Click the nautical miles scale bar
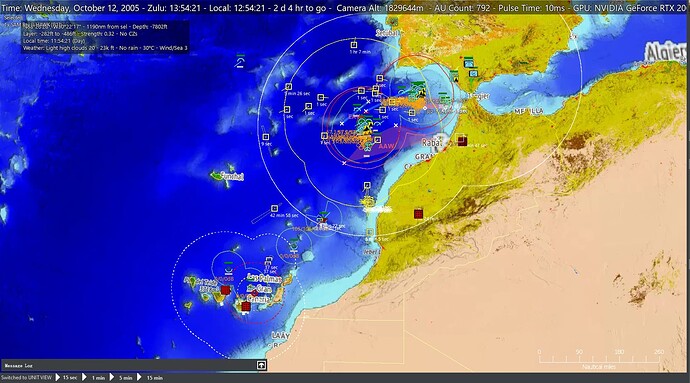The width and height of the screenshot is (690, 383). [598, 359]
